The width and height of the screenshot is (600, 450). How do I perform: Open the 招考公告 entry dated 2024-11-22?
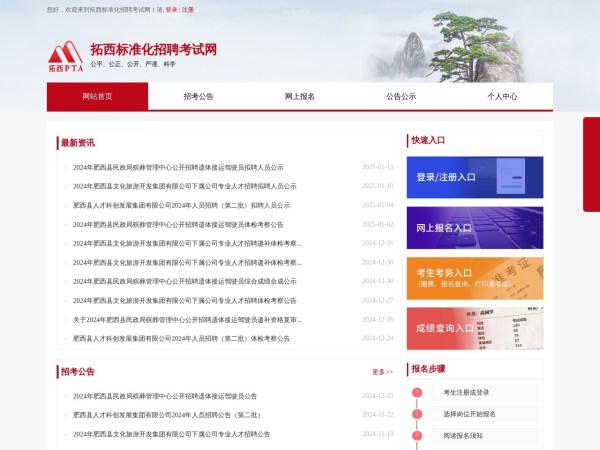coord(166,415)
